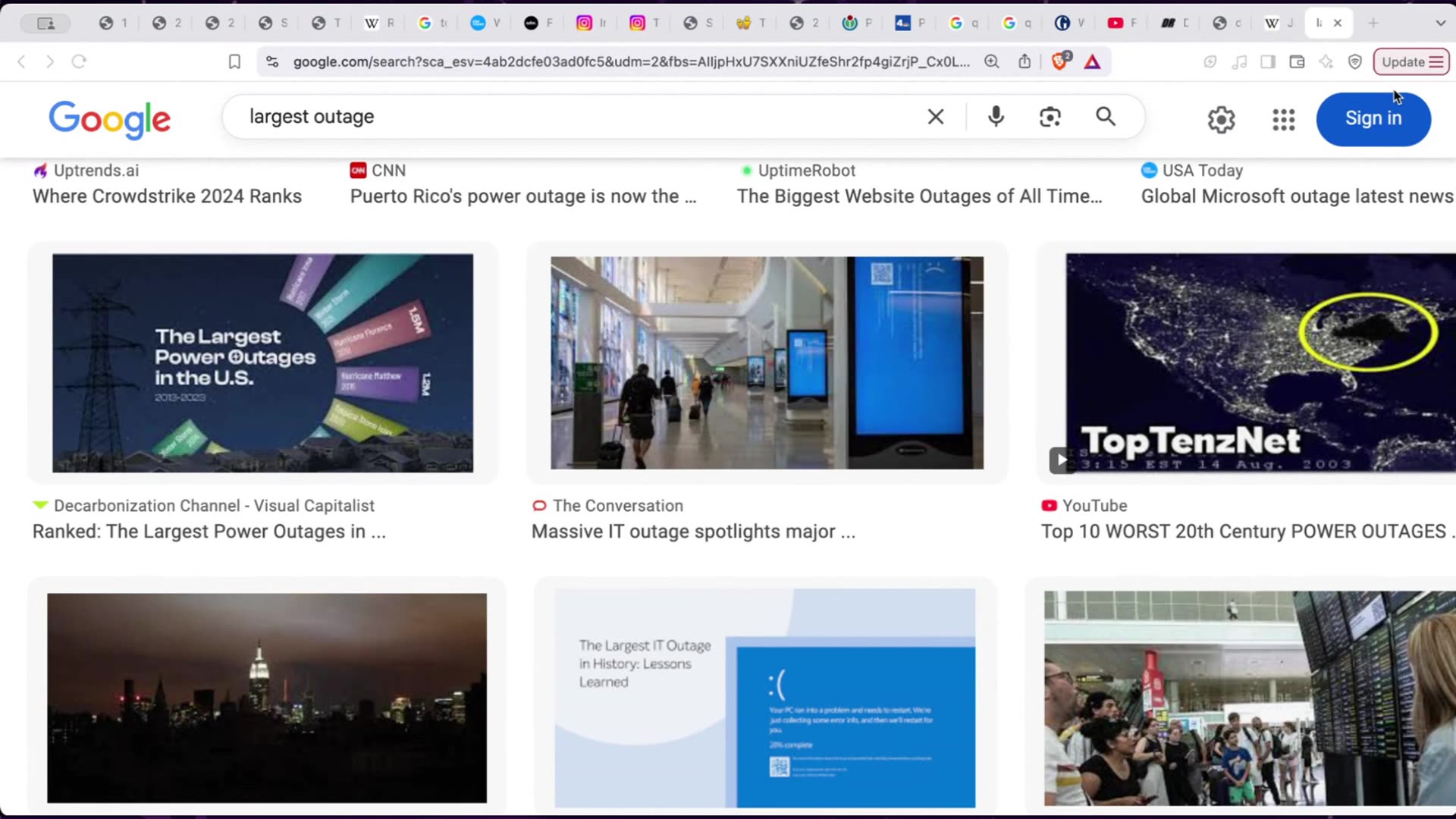
Task: Click the Sign in button
Action: [x=1373, y=119]
